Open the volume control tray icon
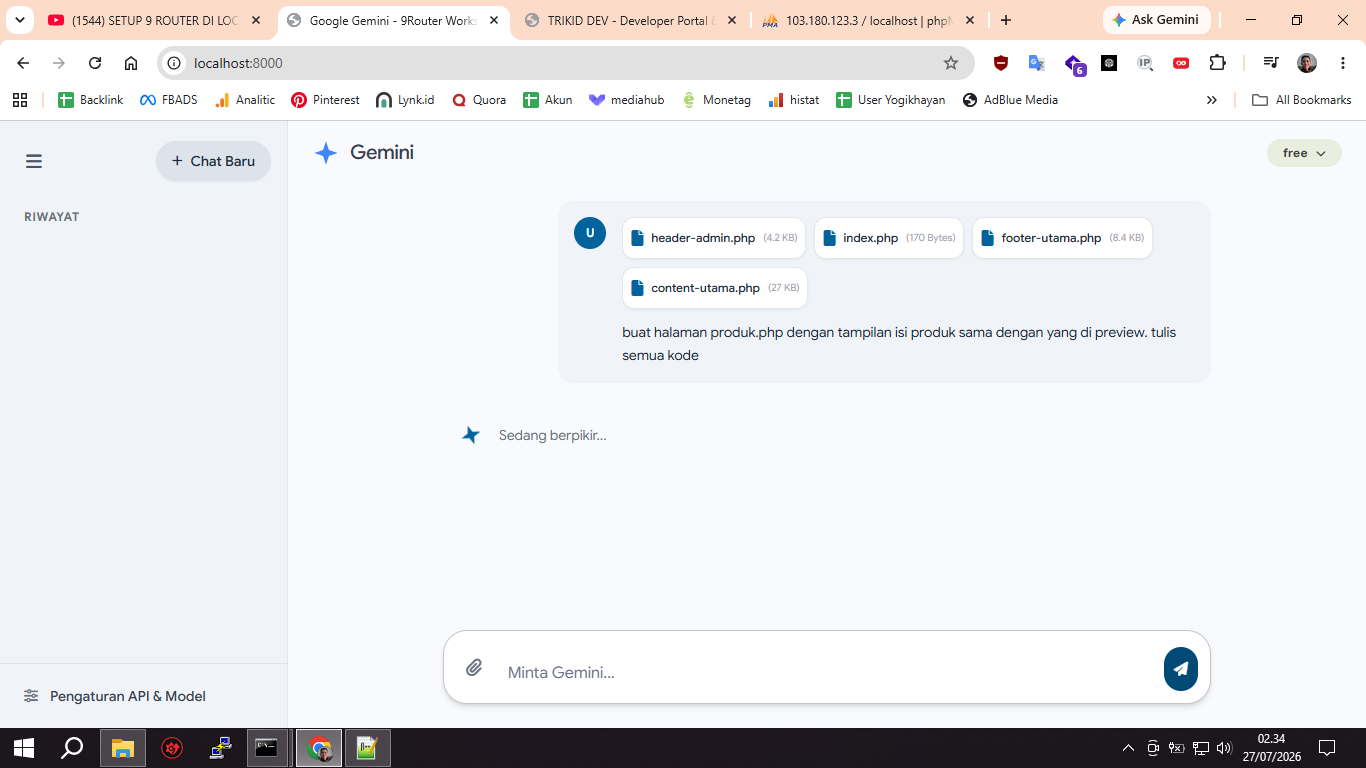This screenshot has height=768, width=1366. coord(1225,748)
